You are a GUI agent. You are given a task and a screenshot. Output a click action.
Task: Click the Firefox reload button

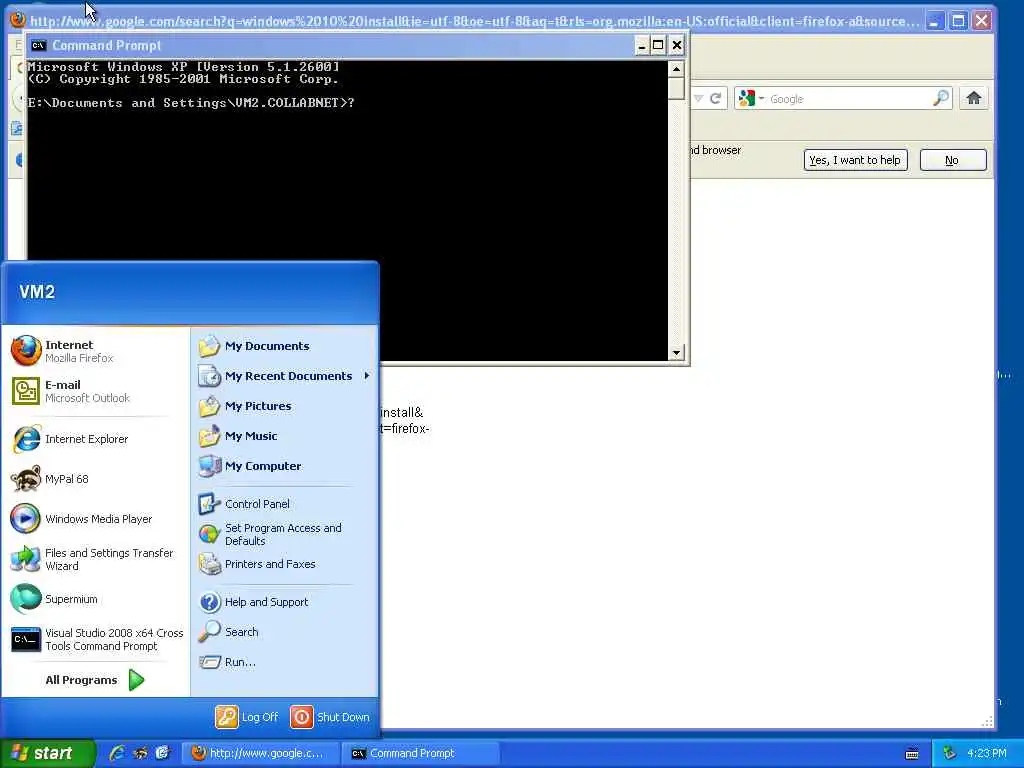[716, 99]
